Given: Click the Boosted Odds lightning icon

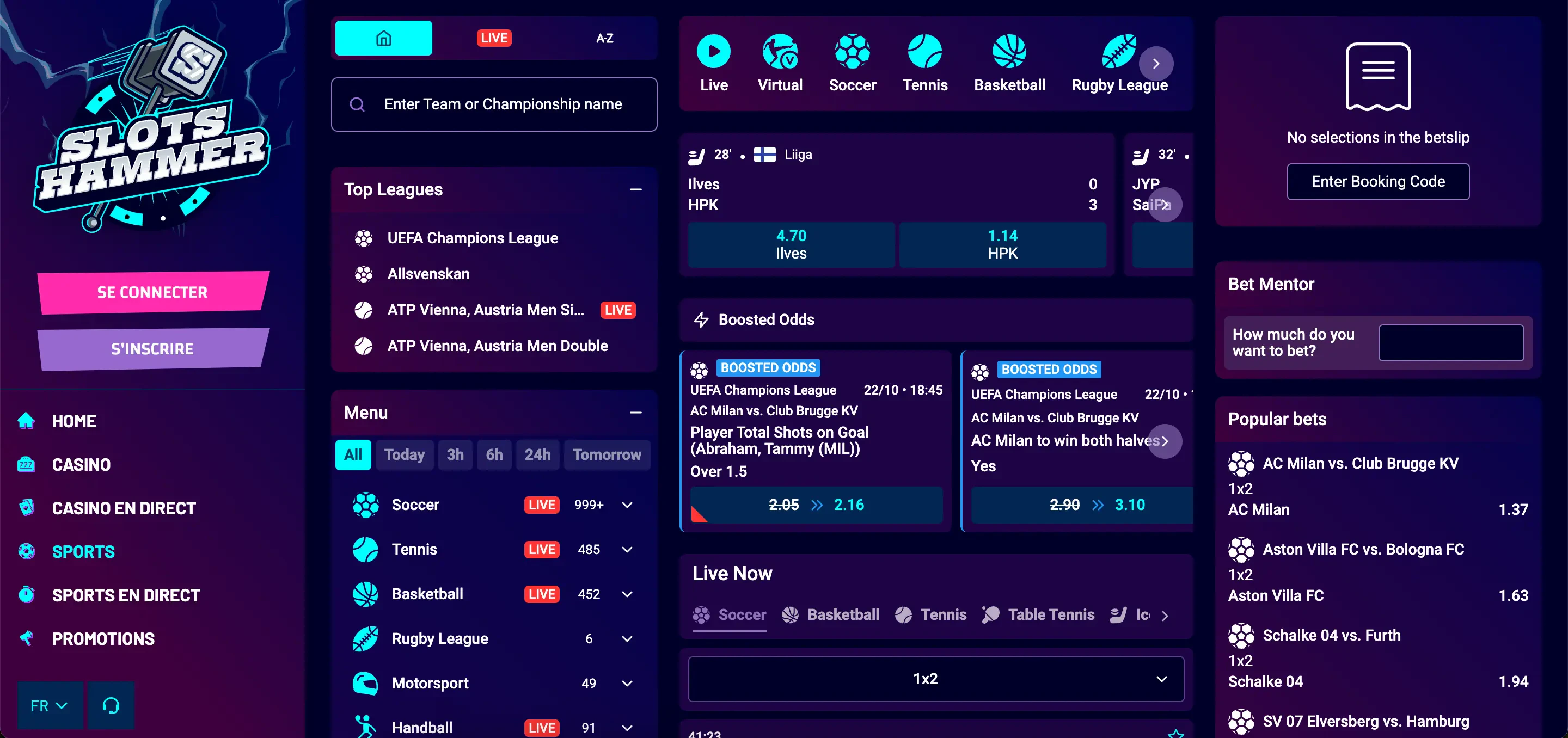Looking at the screenshot, I should [701, 319].
